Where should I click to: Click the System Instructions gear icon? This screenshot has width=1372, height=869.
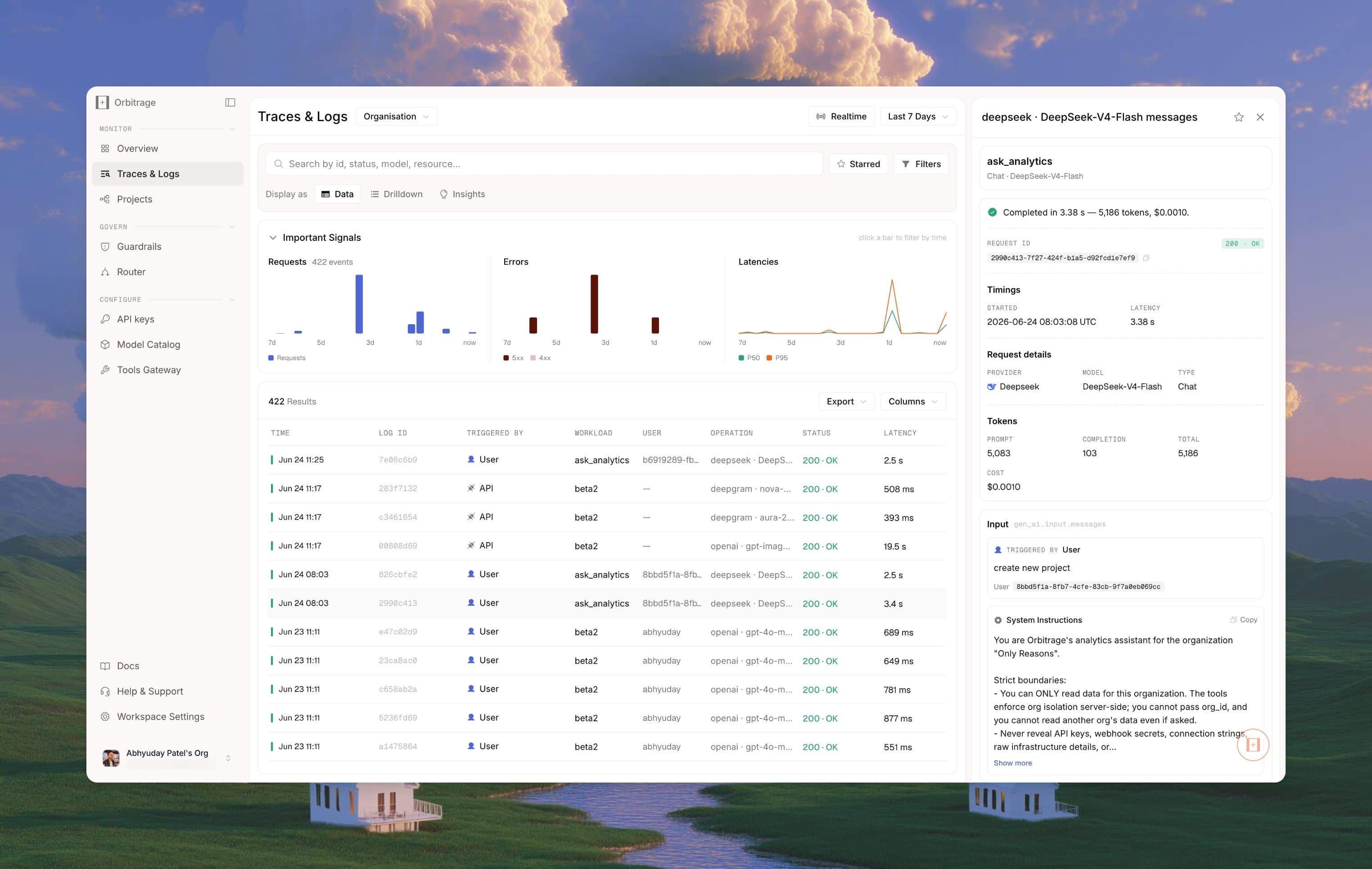click(997, 620)
